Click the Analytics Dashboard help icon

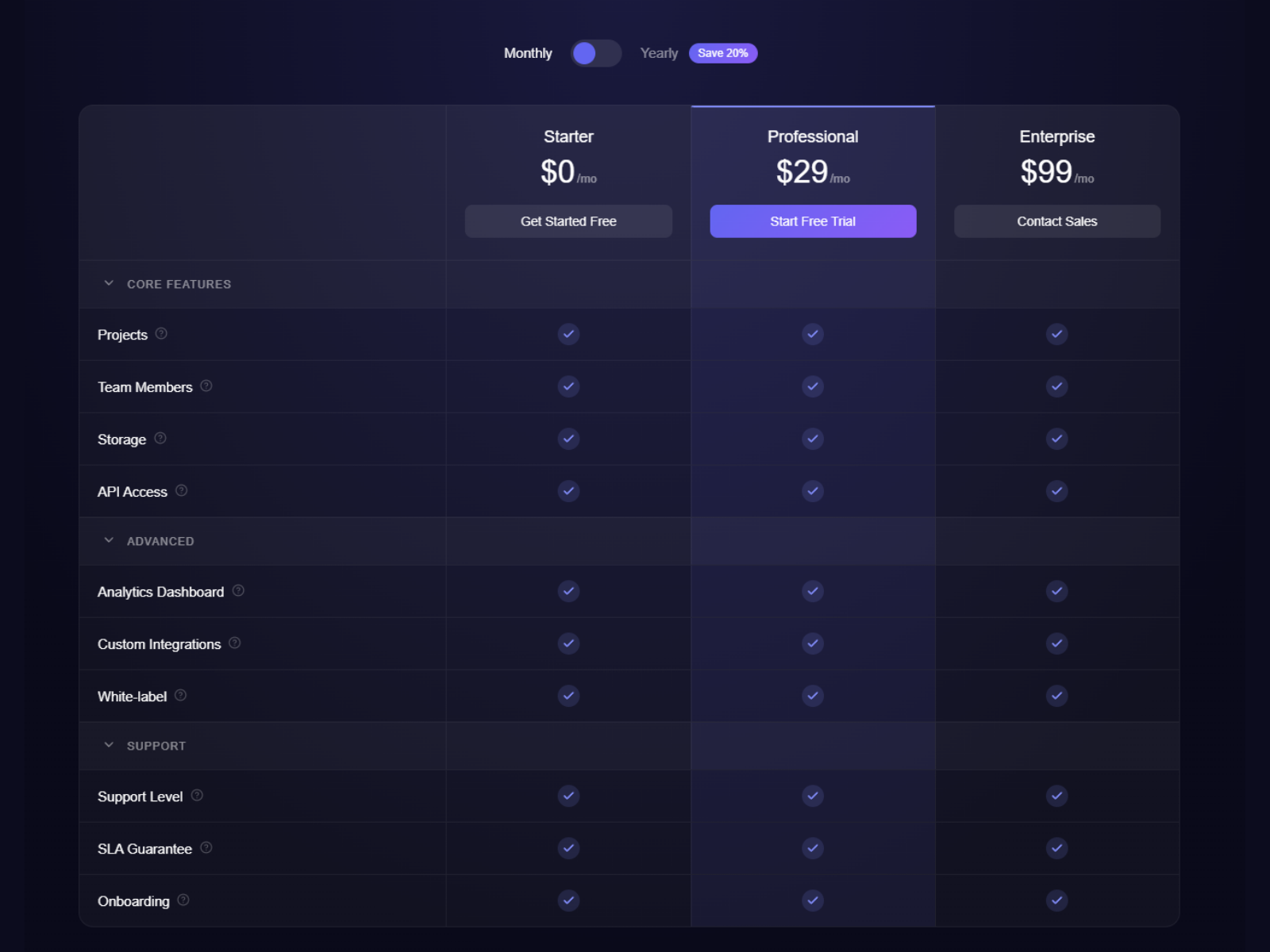[x=238, y=591]
